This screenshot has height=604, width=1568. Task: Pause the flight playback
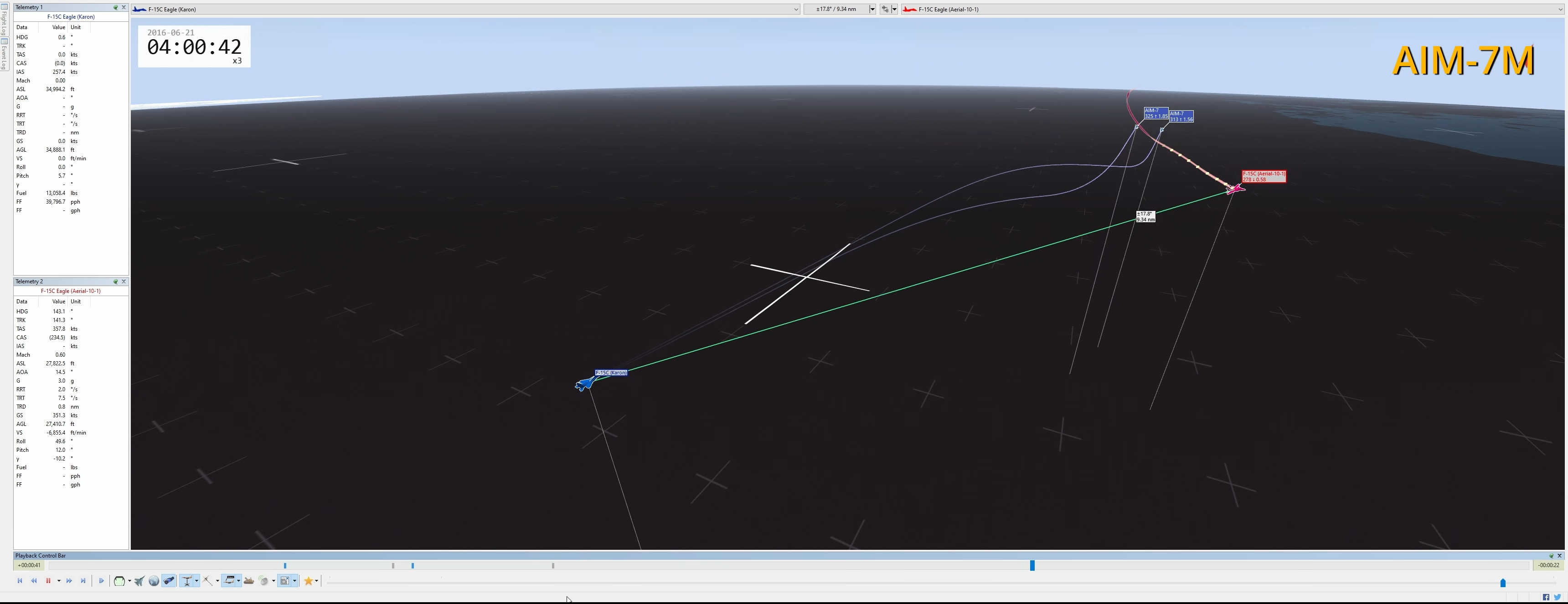48,581
